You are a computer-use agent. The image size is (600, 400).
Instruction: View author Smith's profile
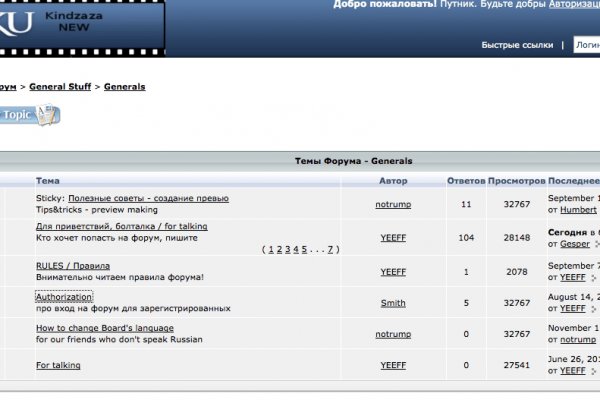(393, 303)
